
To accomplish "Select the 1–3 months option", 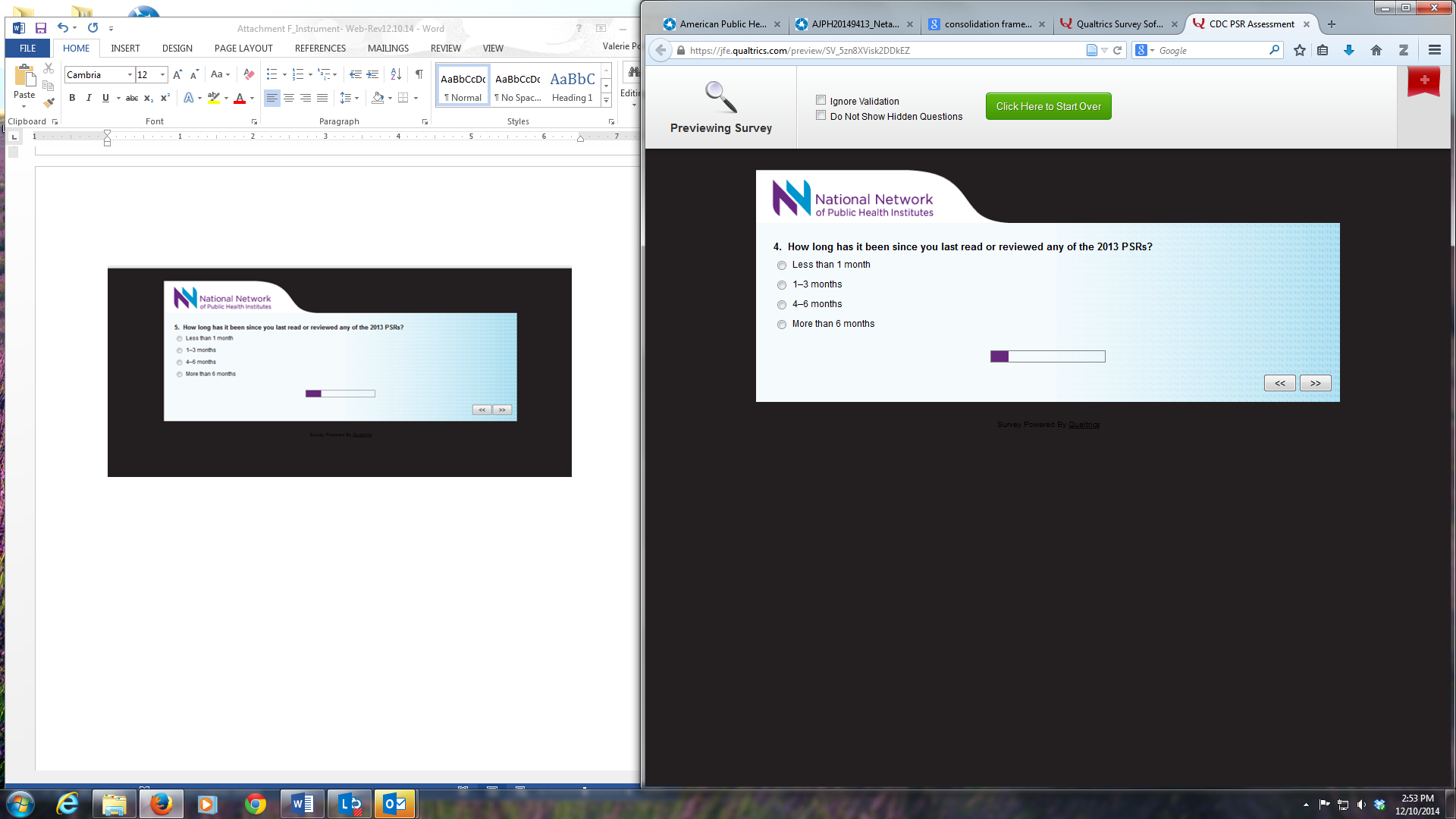I will [782, 285].
